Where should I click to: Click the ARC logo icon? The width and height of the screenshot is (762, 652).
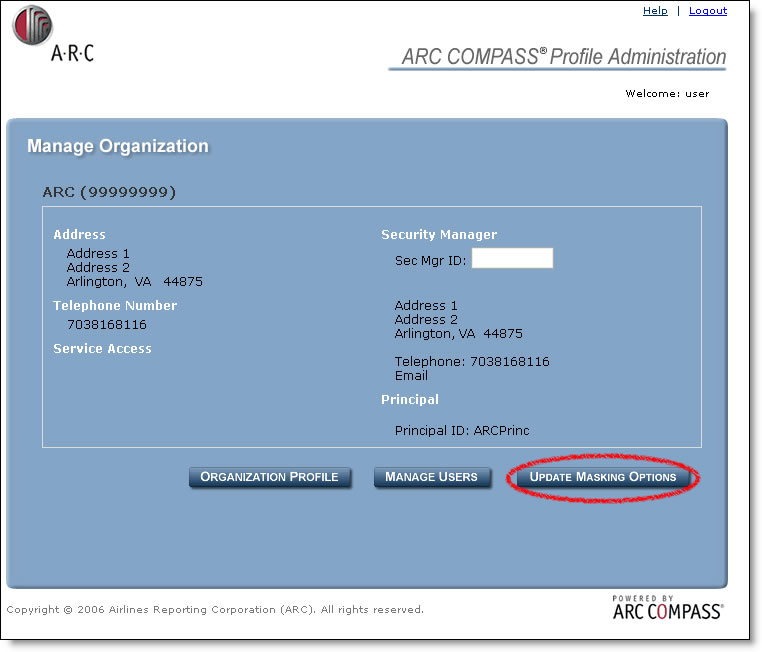point(33,26)
